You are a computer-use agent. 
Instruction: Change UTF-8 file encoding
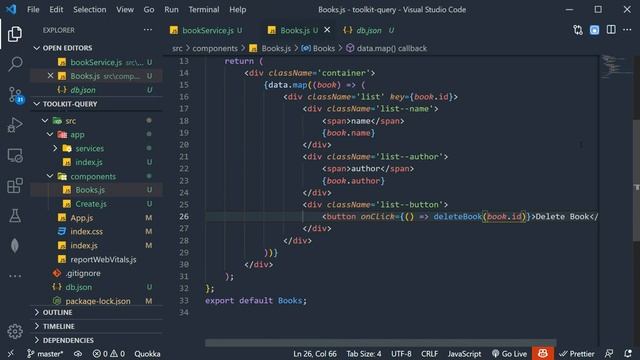click(401, 353)
